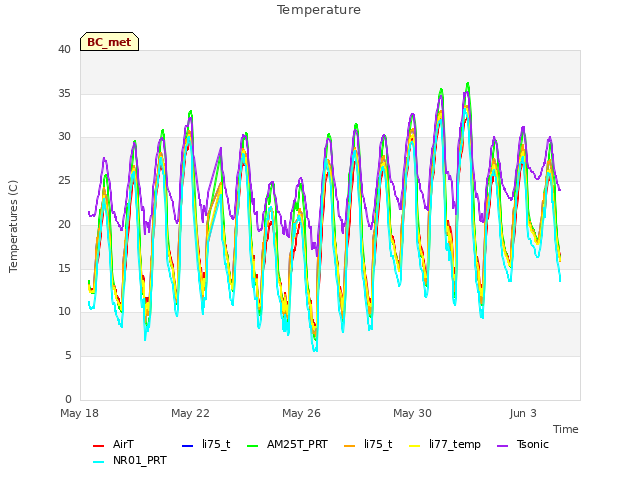Click the Temperatures (C) axis label
This screenshot has width=640, height=480.
[13, 226]
